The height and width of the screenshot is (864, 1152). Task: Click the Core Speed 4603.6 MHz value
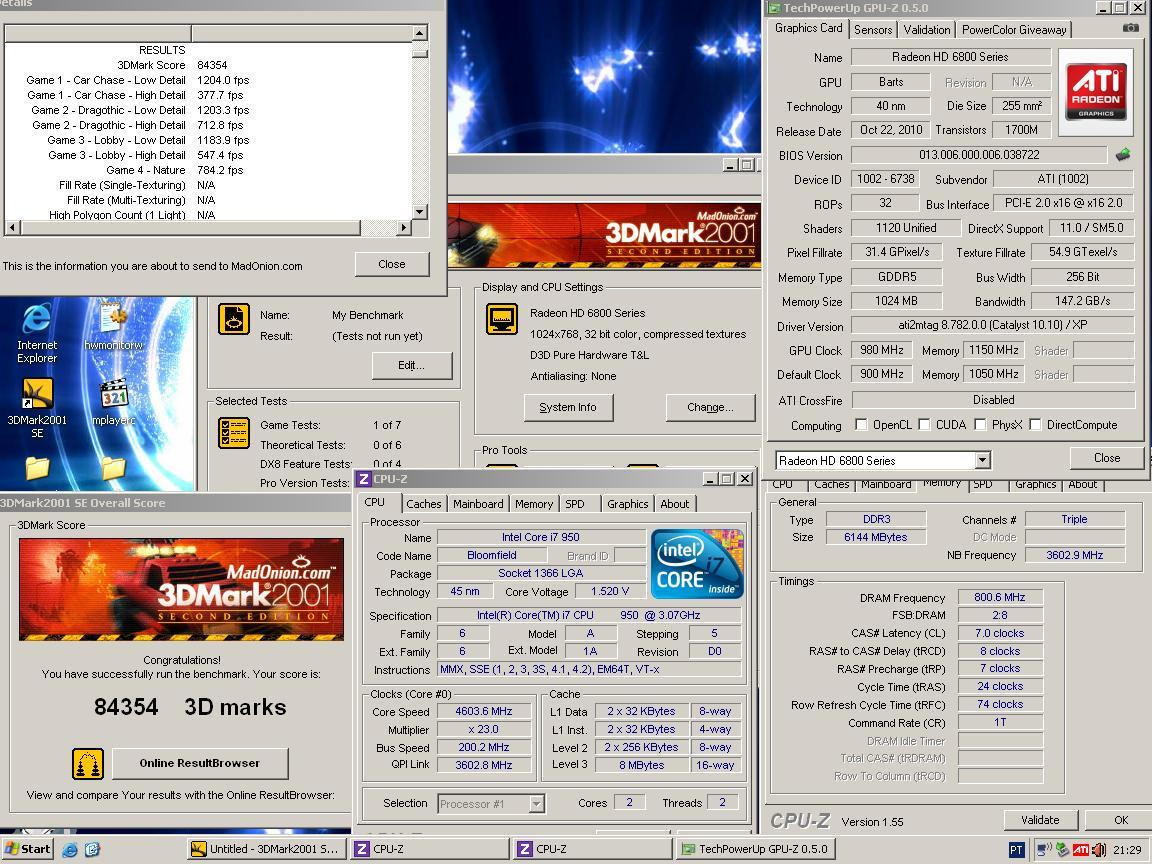(x=483, y=711)
